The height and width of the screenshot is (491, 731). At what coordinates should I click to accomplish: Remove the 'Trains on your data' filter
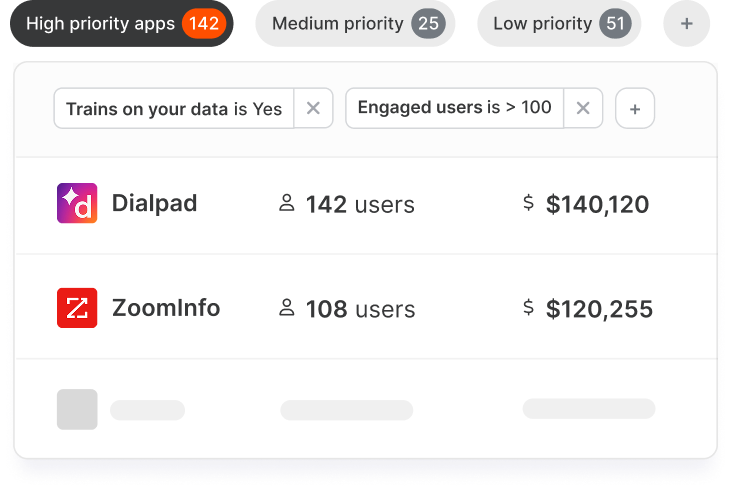pos(313,108)
